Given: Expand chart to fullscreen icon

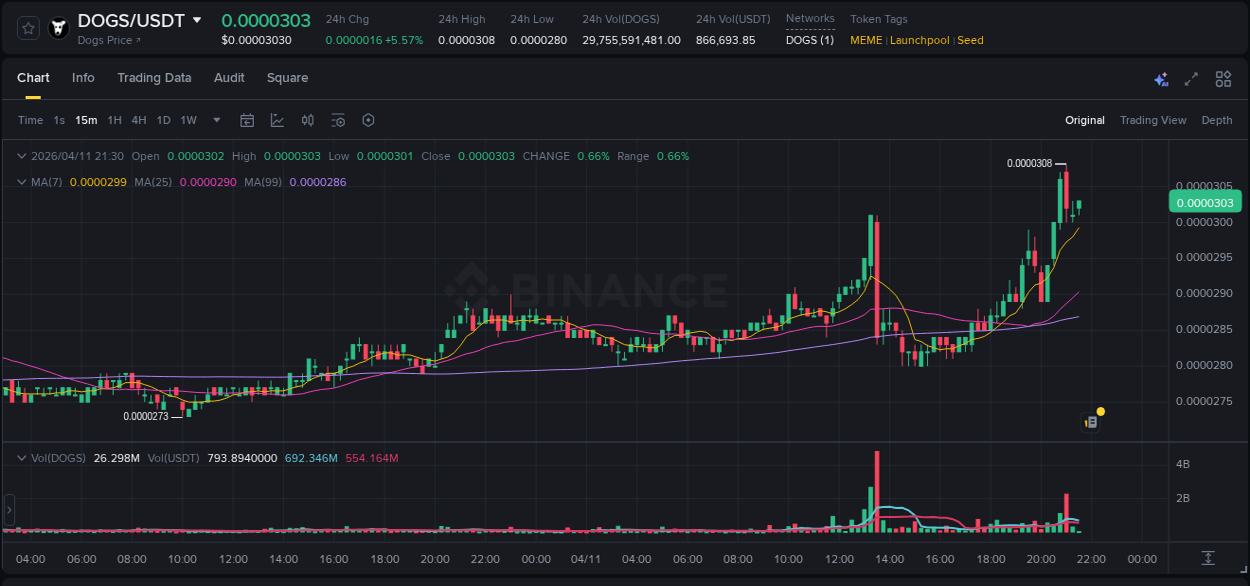Looking at the screenshot, I should [1191, 79].
